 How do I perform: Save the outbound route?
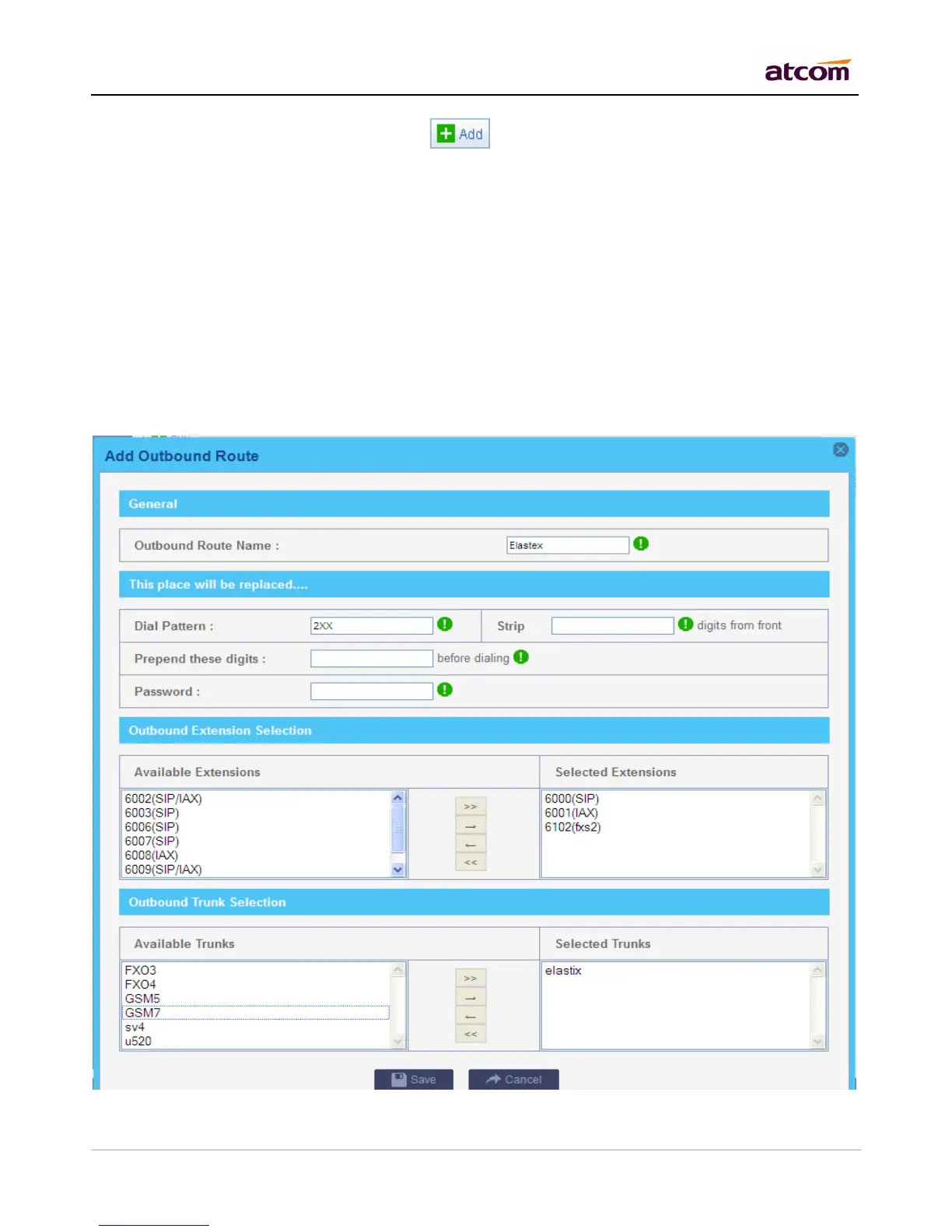(x=414, y=1080)
